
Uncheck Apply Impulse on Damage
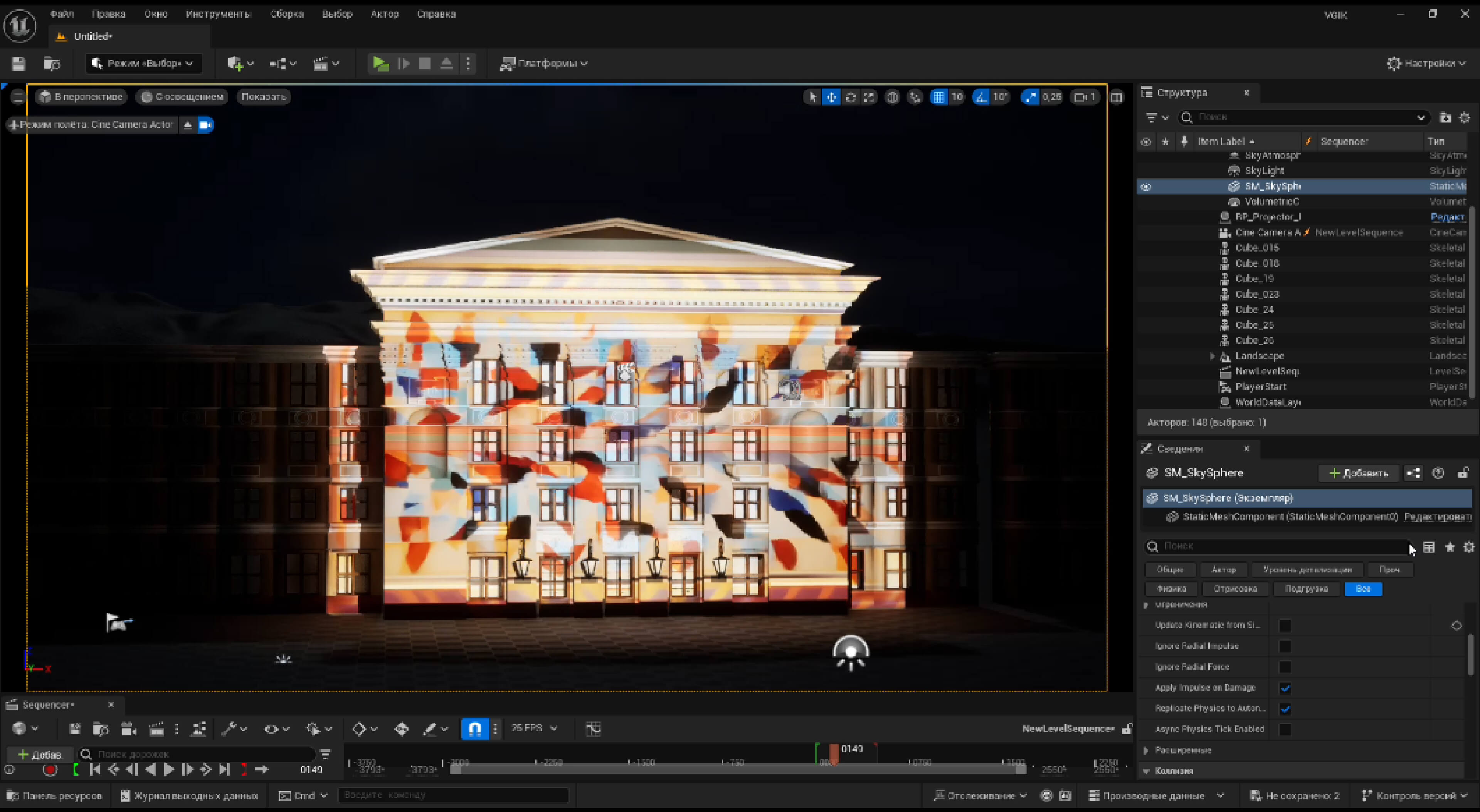[1285, 688]
